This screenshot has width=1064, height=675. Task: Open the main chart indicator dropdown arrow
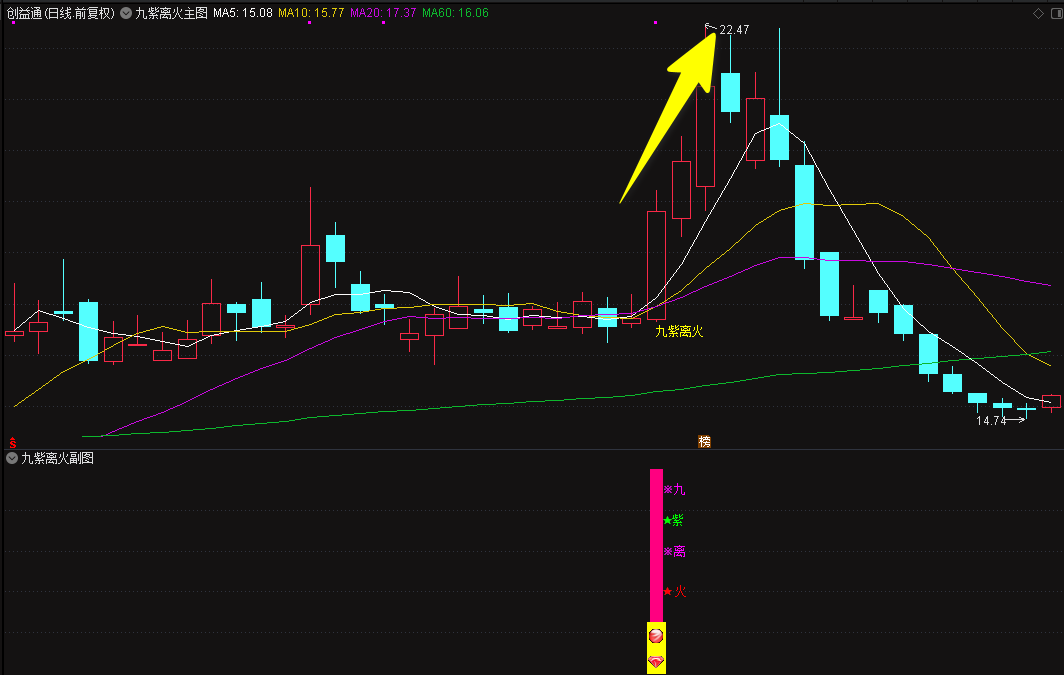coord(126,13)
